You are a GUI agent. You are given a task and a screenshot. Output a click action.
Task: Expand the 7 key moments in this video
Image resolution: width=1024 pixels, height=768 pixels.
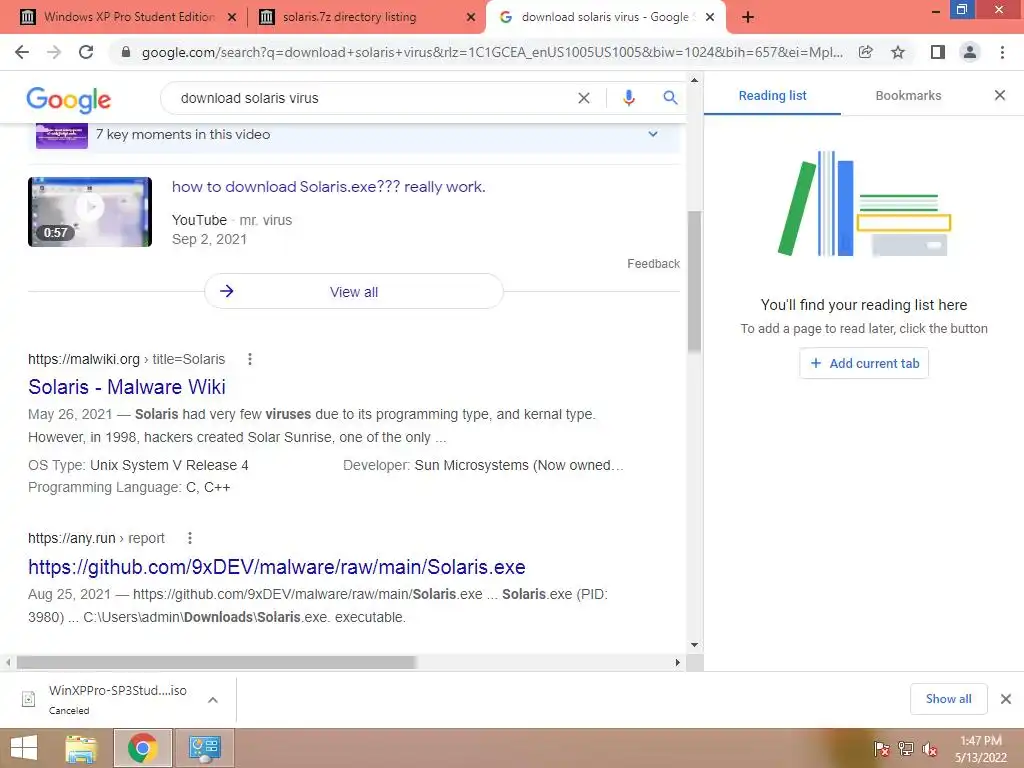pos(653,134)
